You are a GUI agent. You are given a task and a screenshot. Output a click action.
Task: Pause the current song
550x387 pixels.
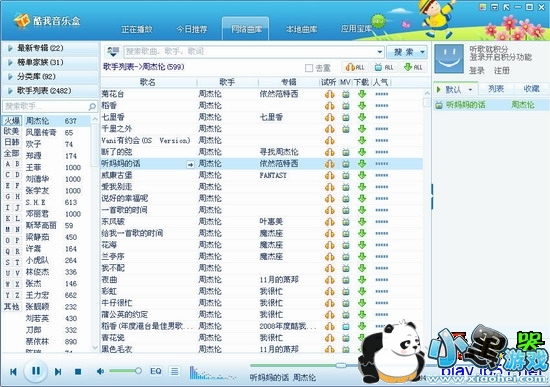(36, 371)
